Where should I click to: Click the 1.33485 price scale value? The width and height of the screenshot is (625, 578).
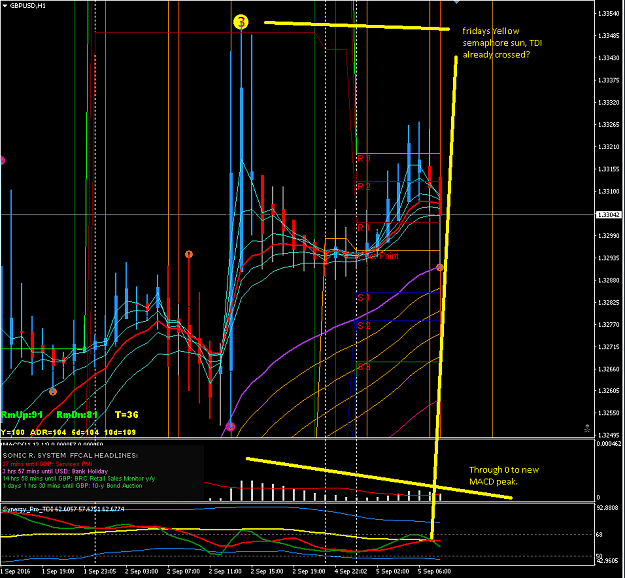[x=609, y=36]
